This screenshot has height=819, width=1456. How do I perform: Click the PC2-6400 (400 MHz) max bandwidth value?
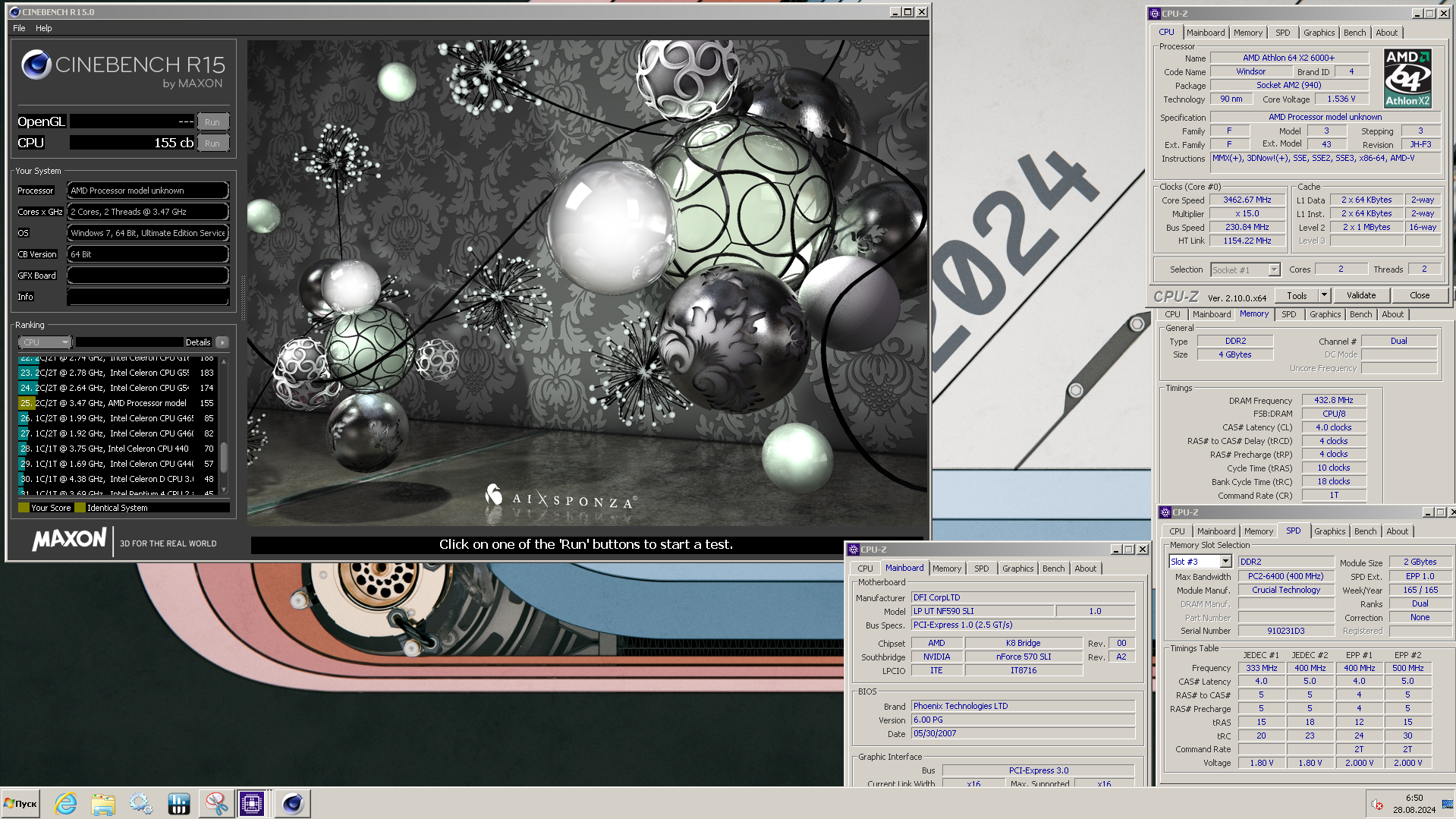tap(1286, 576)
